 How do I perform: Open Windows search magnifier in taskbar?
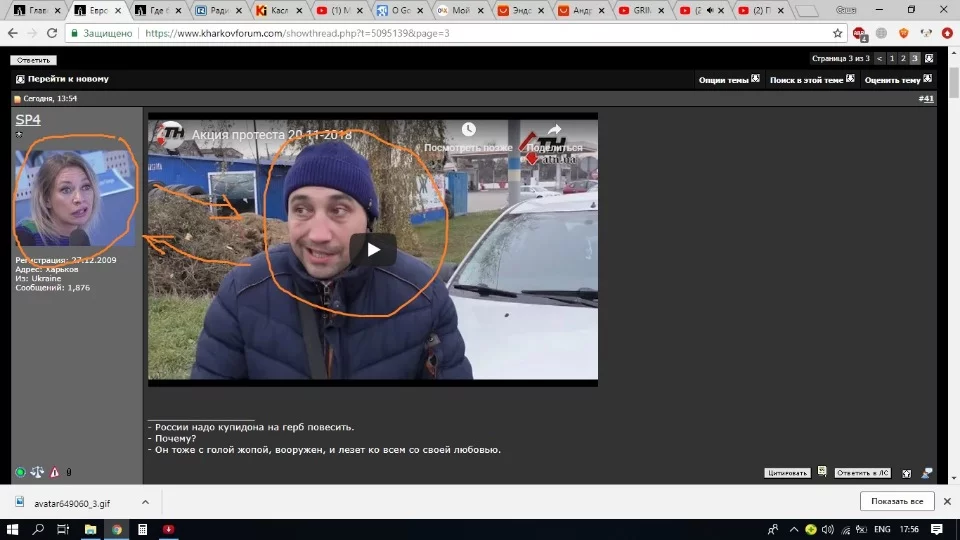[x=38, y=529]
